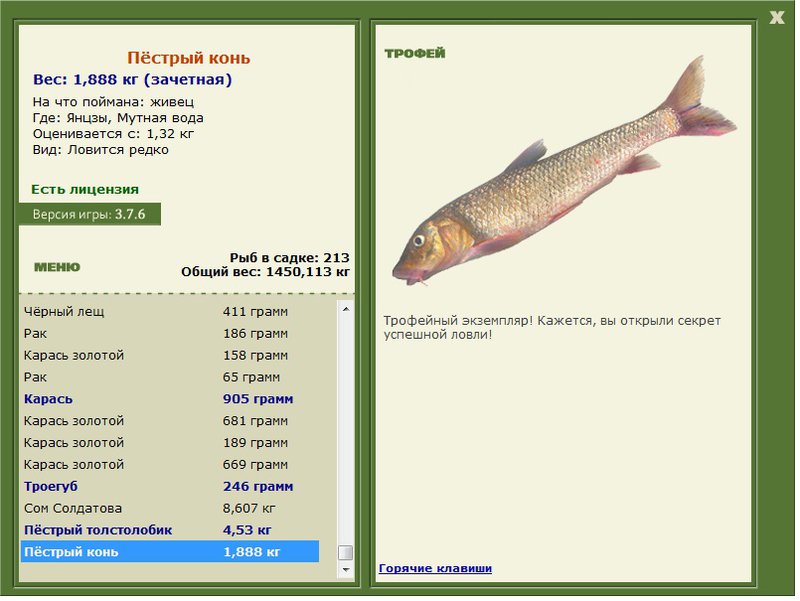Select the Карась золотой 681 грамм row

(x=170, y=421)
